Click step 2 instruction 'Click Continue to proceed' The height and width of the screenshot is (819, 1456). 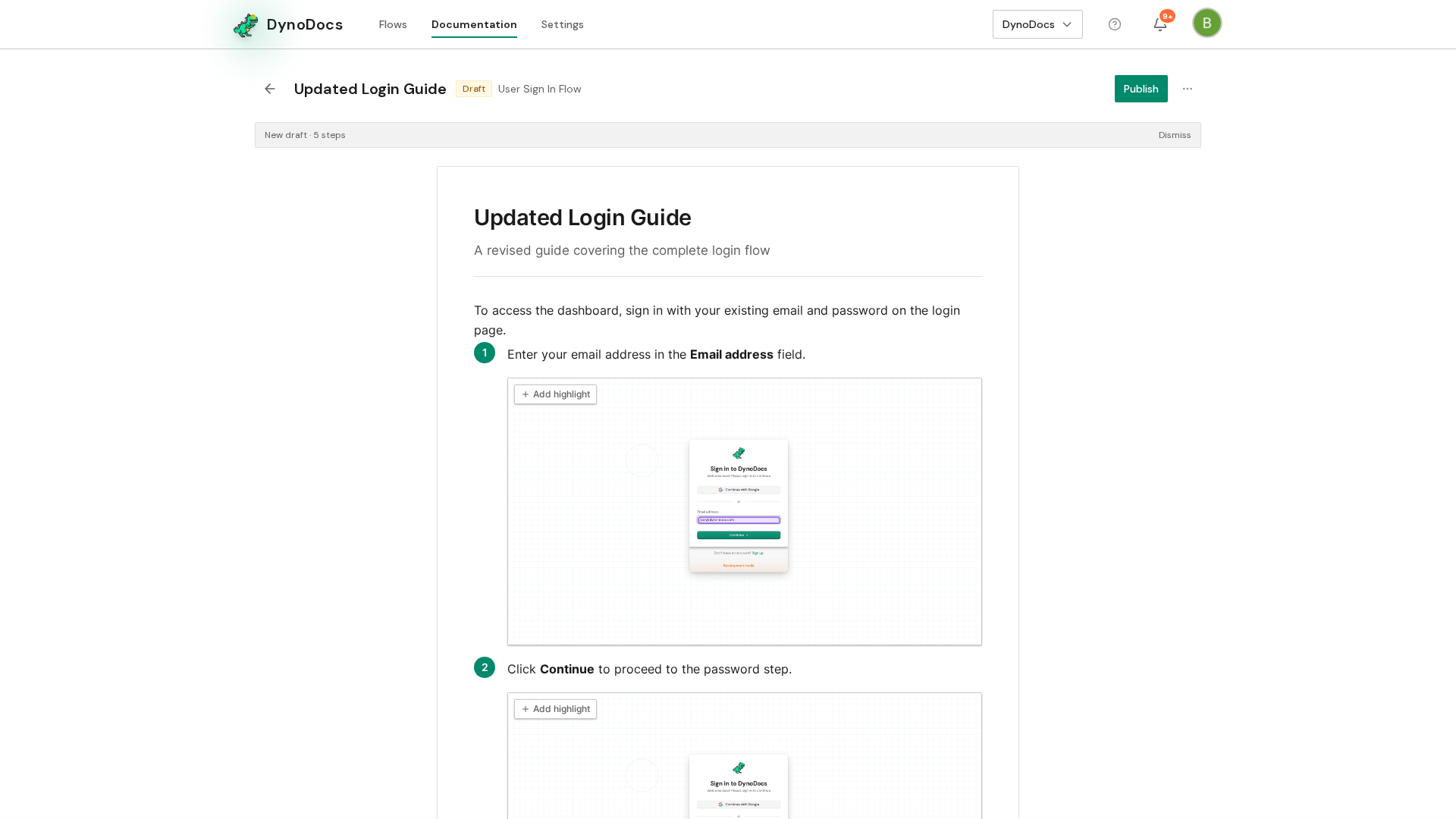650,669
